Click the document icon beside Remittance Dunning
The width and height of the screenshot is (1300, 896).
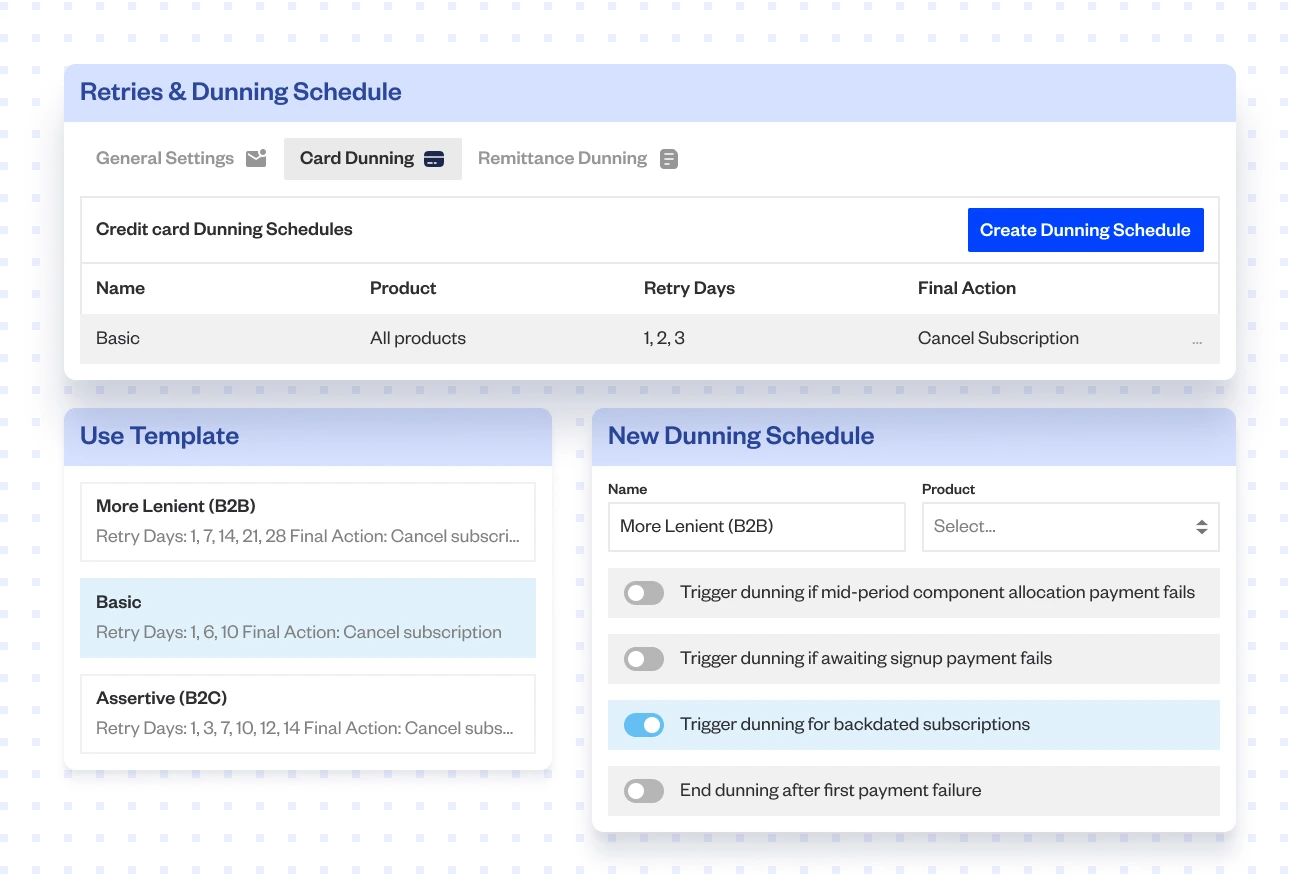668,157
